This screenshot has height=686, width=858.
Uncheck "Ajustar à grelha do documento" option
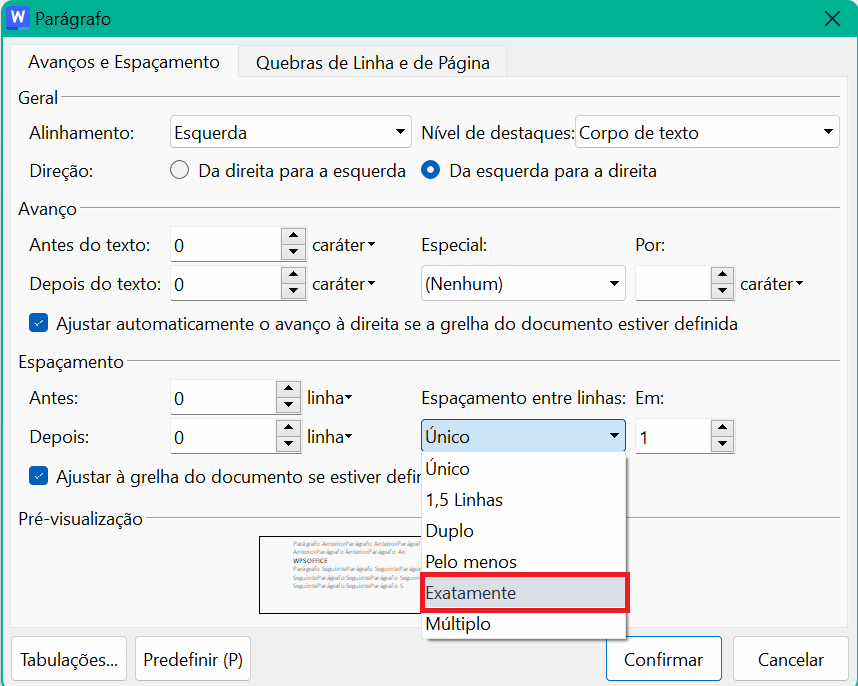(x=38, y=475)
